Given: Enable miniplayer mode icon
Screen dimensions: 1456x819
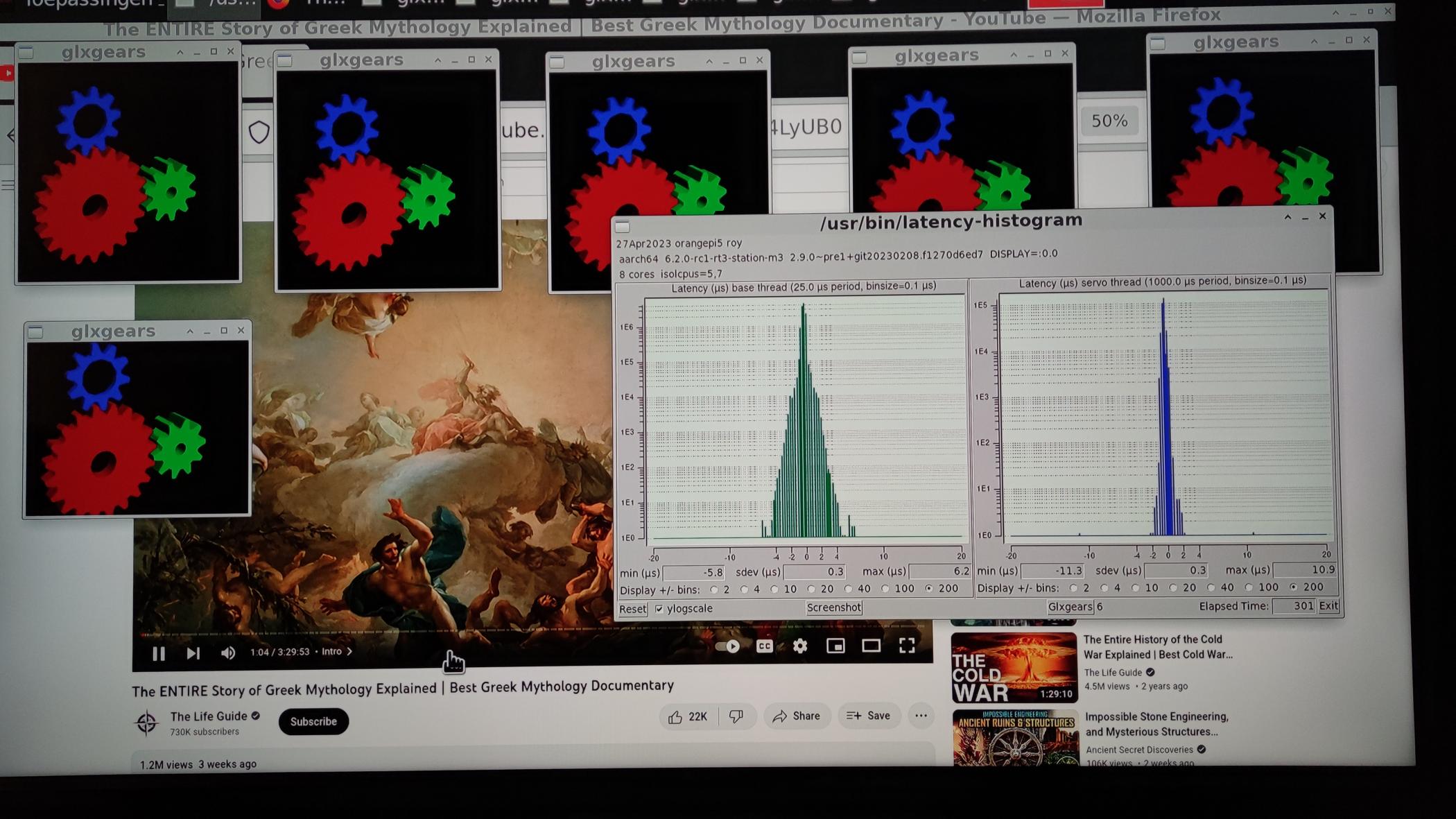Looking at the screenshot, I should (835, 646).
